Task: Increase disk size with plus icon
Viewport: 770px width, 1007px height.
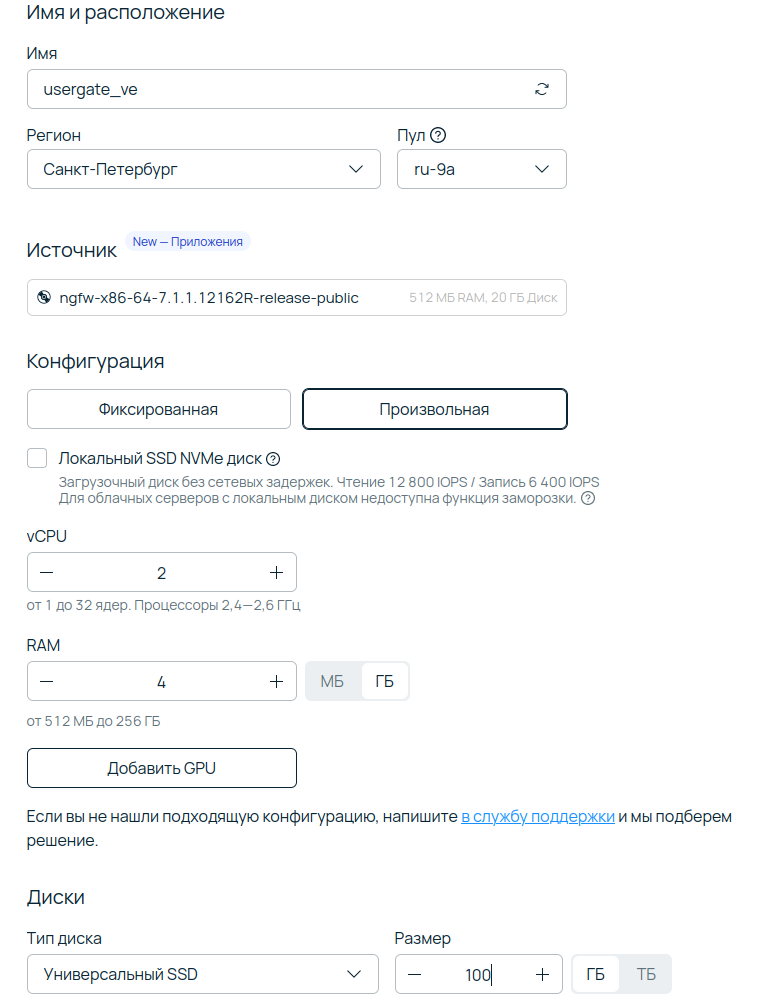Action: tap(542, 974)
